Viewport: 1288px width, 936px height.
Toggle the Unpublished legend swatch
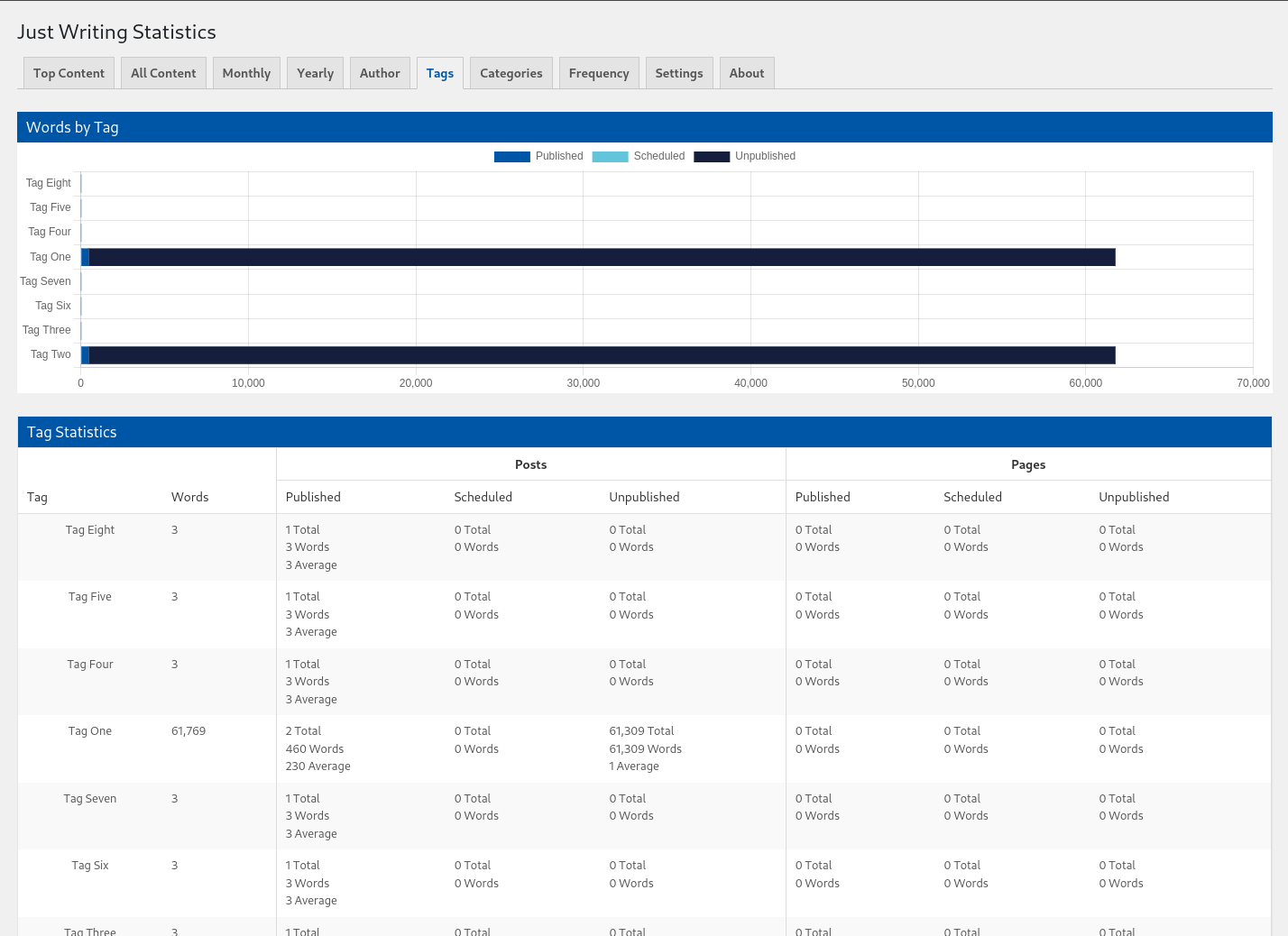point(712,156)
